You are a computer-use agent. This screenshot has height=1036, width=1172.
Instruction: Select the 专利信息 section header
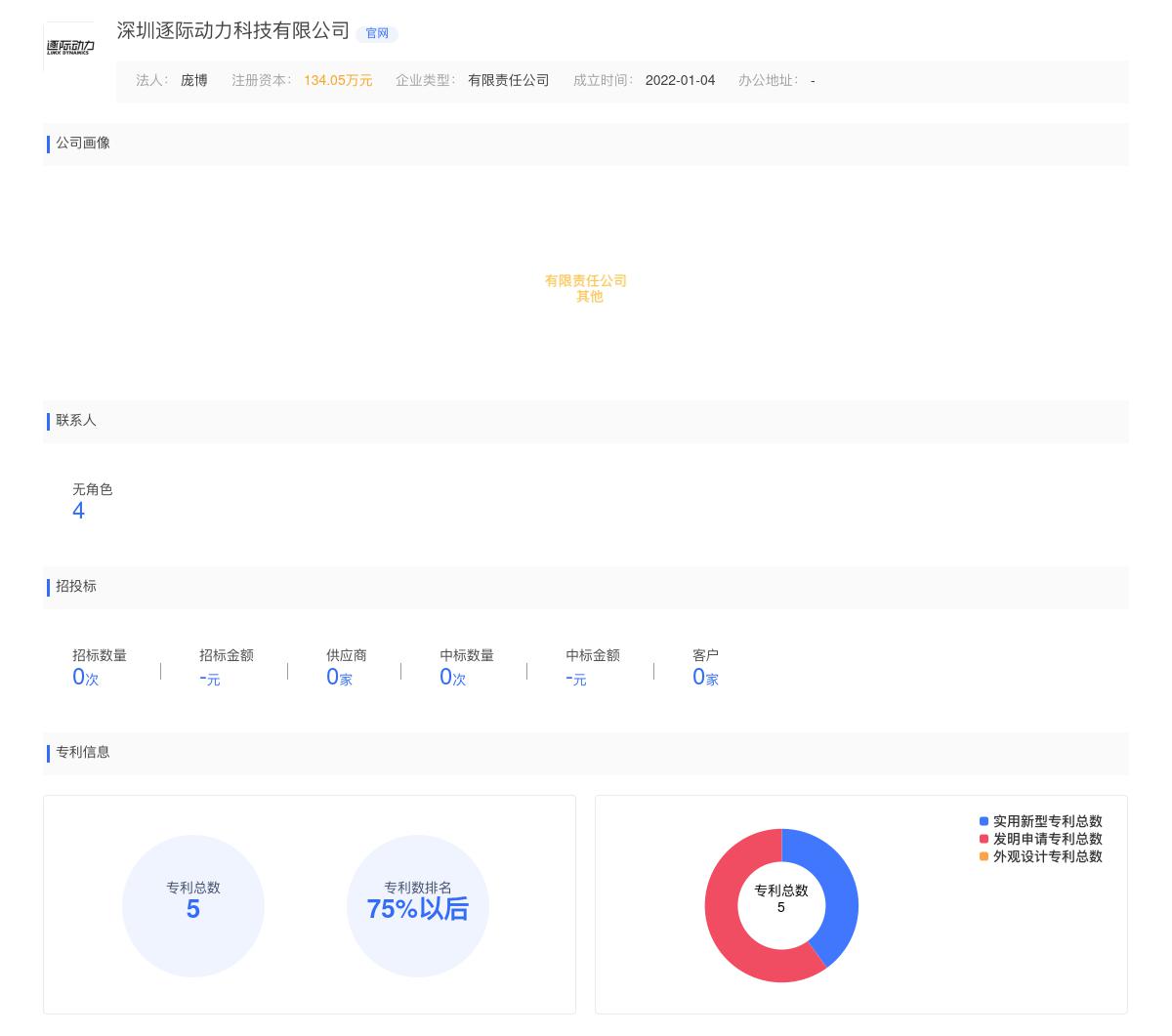tap(83, 753)
